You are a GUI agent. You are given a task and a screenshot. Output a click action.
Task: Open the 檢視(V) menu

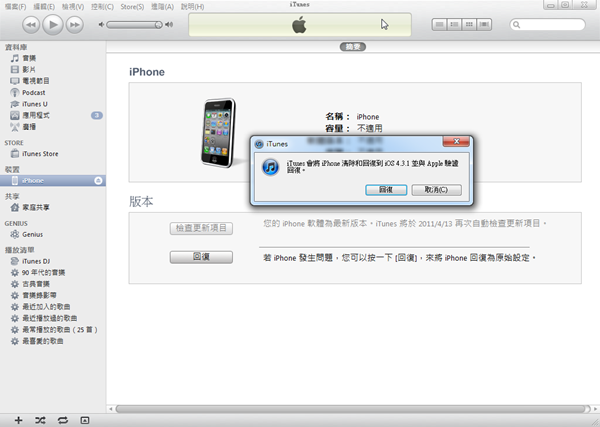pyautogui.click(x=73, y=7)
